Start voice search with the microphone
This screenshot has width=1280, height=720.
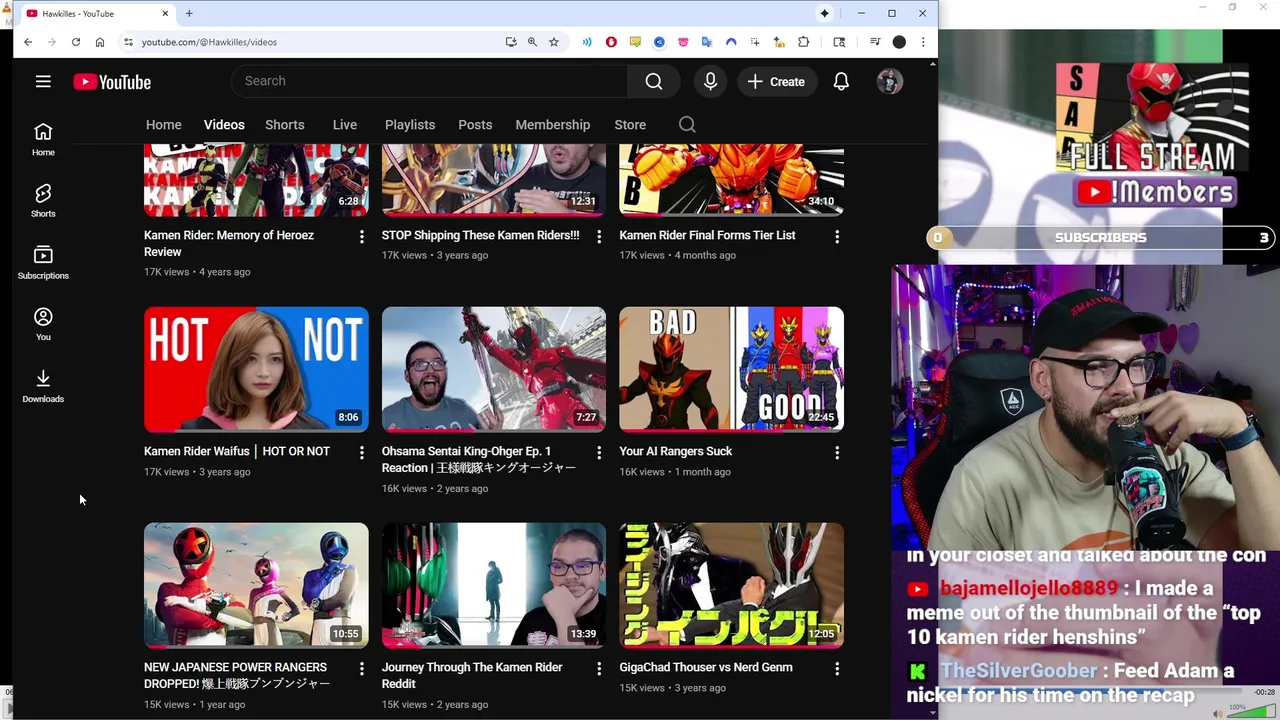click(710, 81)
